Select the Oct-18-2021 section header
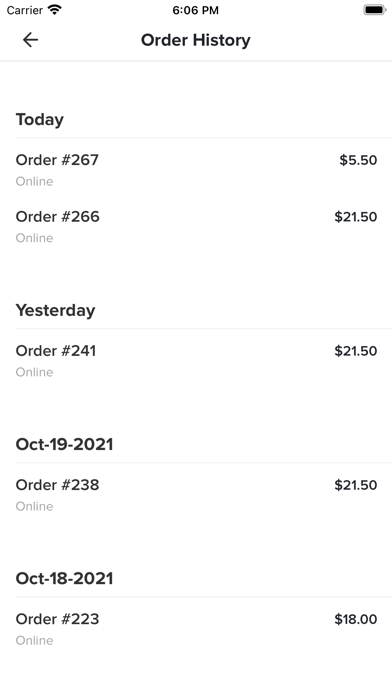 click(x=64, y=578)
